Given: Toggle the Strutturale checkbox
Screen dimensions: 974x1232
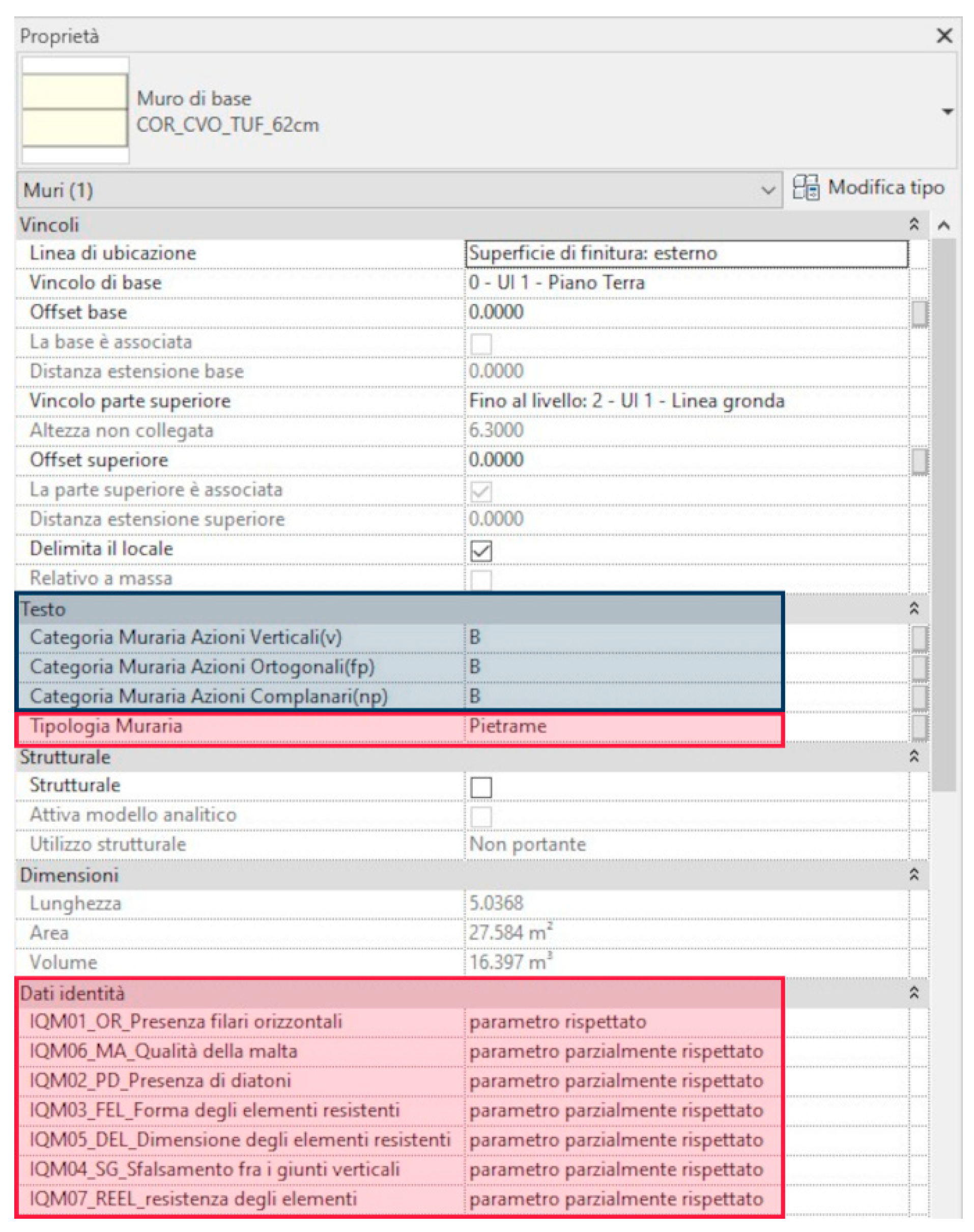Looking at the screenshot, I should [x=481, y=787].
